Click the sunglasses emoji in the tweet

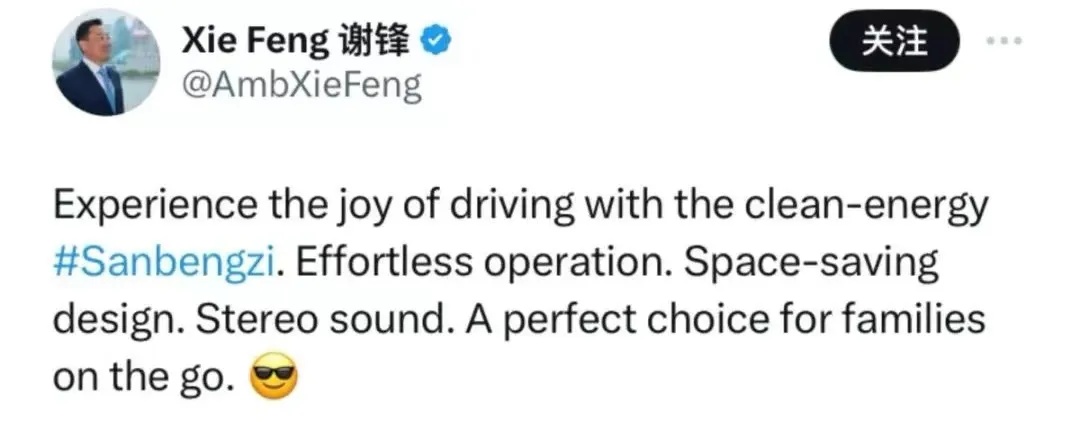pyautogui.click(x=274, y=380)
